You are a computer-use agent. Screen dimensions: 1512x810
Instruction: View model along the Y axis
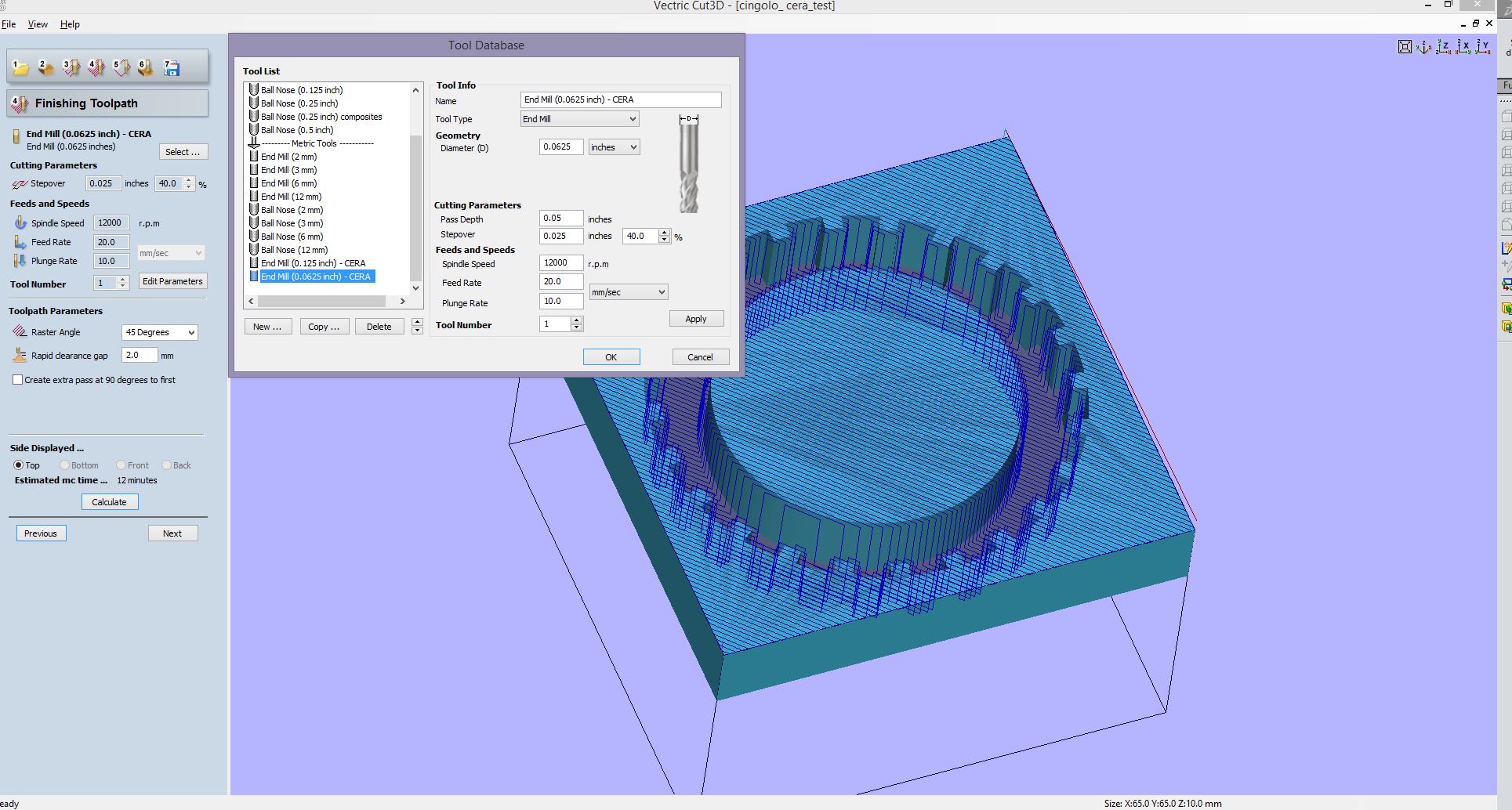point(1483,47)
